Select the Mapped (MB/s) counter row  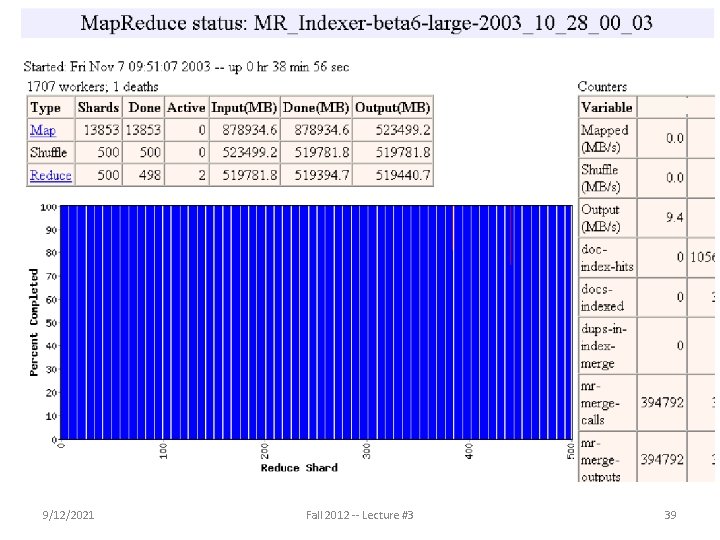647,138
